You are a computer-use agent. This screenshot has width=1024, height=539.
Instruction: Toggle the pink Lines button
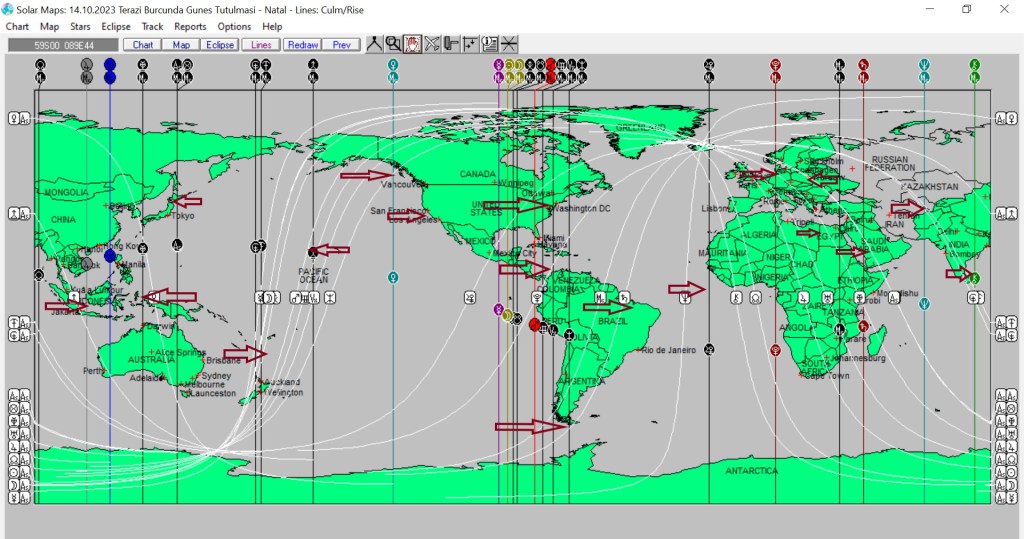(x=260, y=45)
